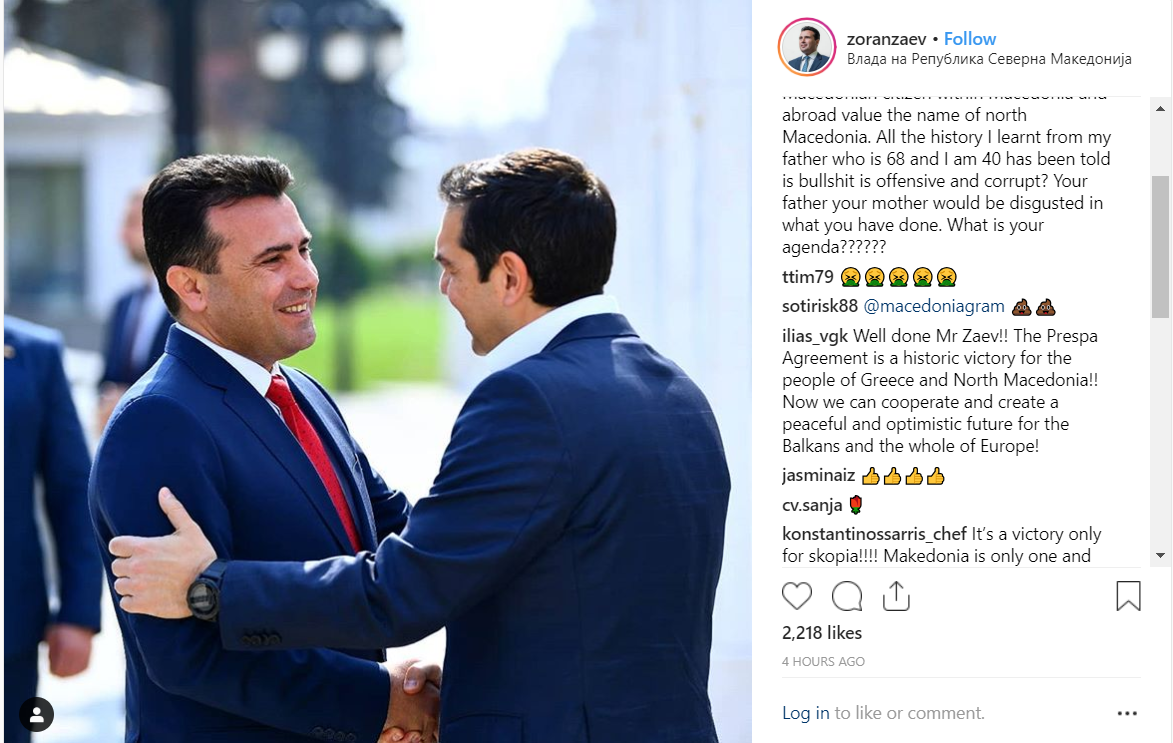Click the Log in link
The image size is (1173, 743).
(x=806, y=713)
